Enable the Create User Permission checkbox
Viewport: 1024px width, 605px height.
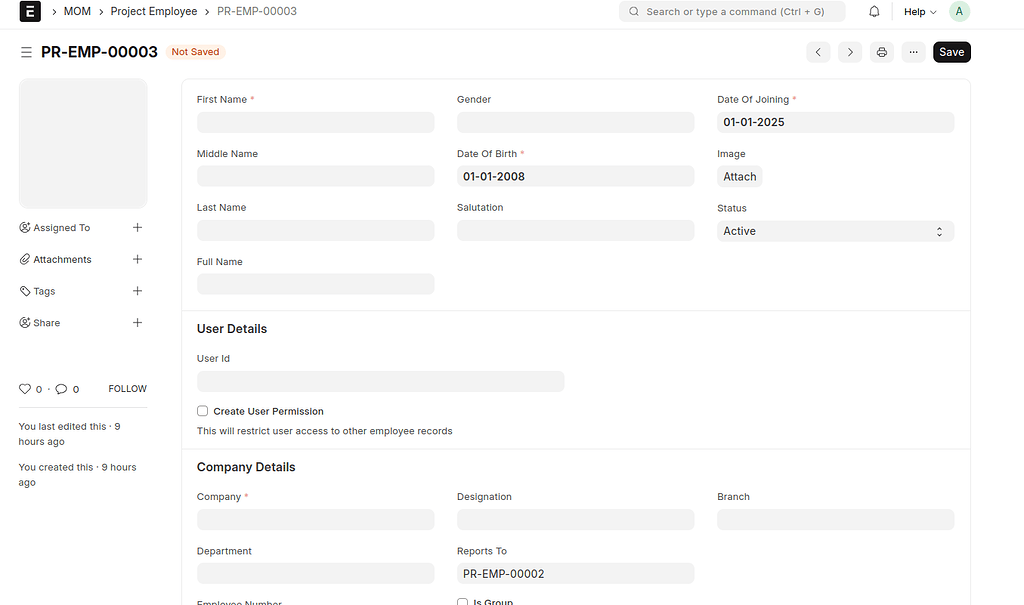[202, 410]
